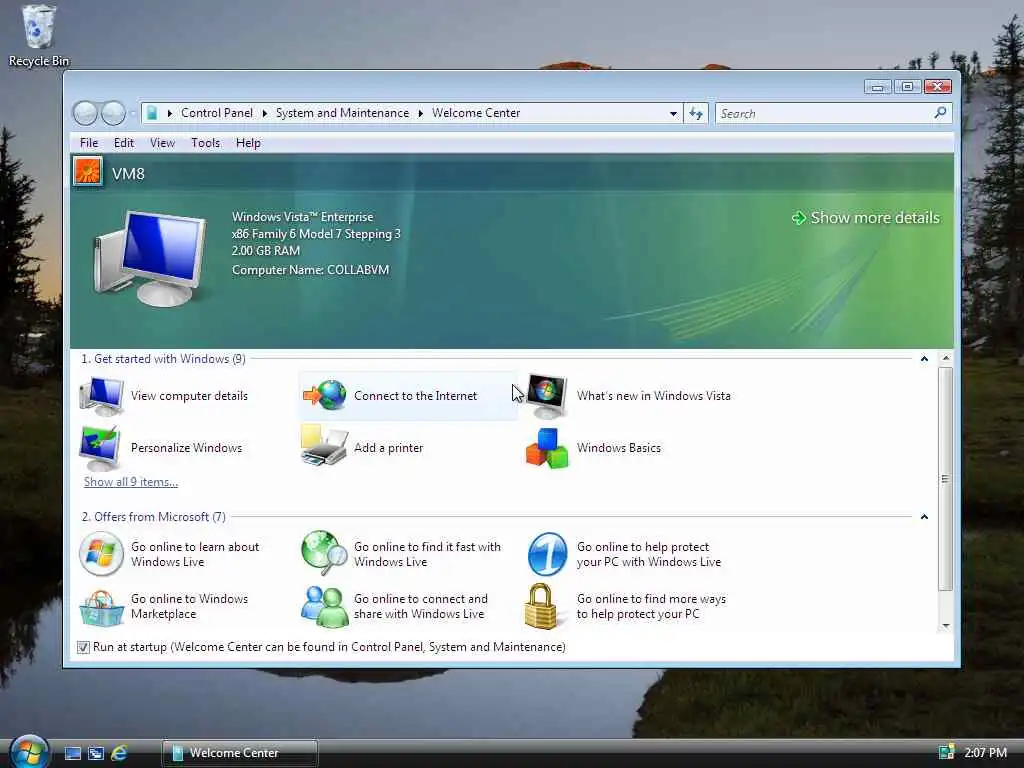Select the Add a printer icon

pyautogui.click(x=323, y=445)
